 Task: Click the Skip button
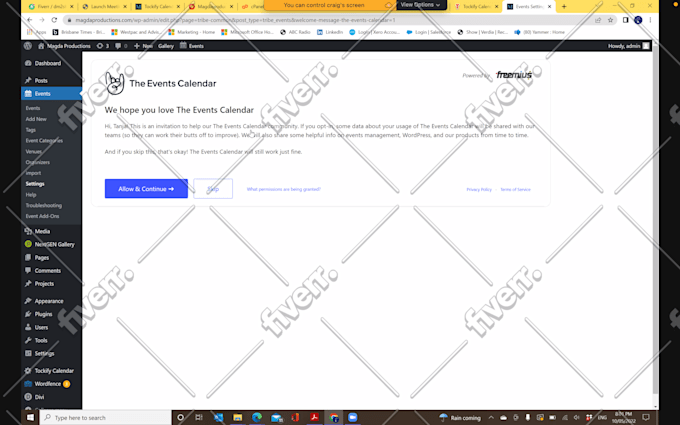tap(213, 189)
